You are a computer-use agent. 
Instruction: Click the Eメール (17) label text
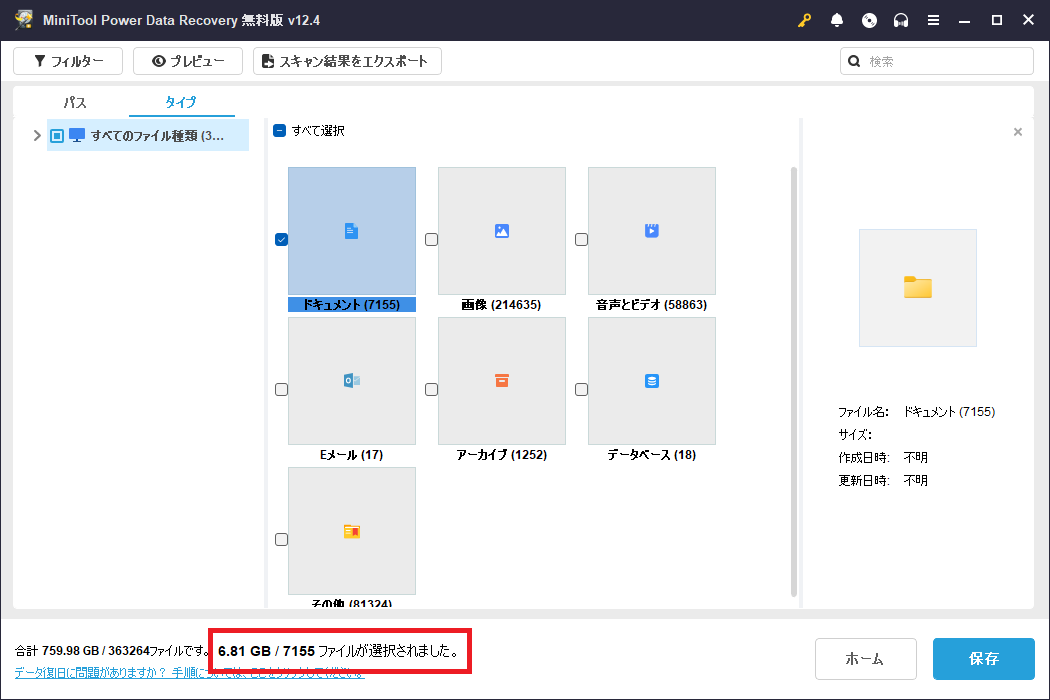(352, 455)
